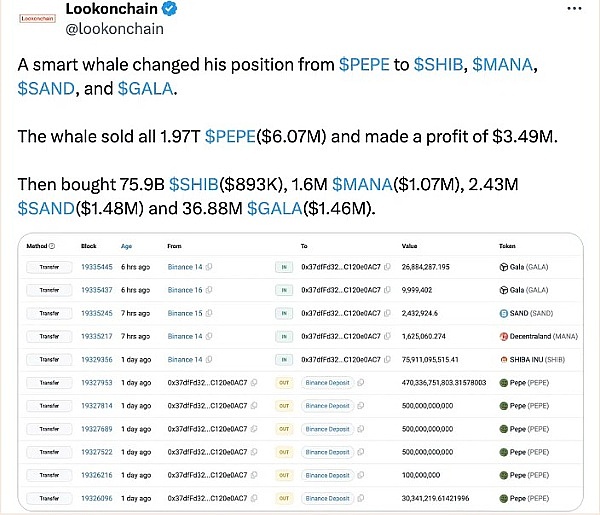Click the help icon beside Method header
This screenshot has height=515, width=600.
(52, 245)
